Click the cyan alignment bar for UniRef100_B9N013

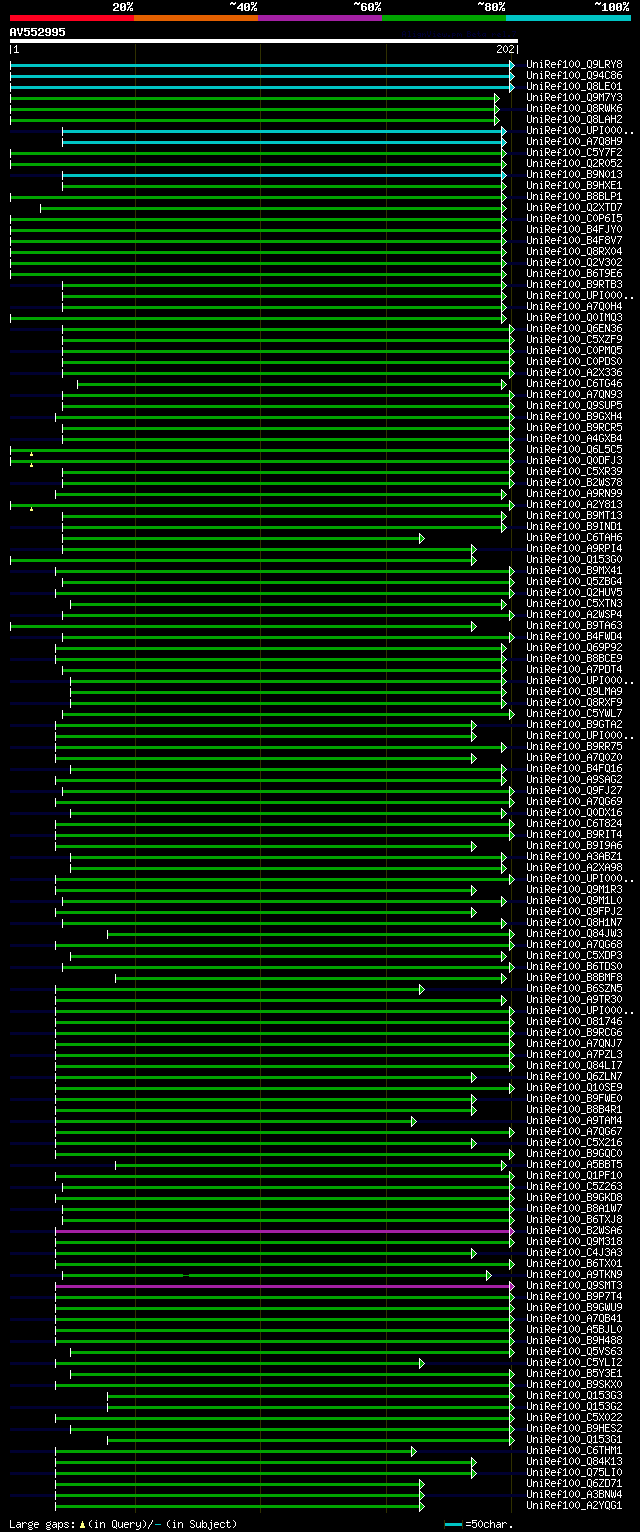[x=284, y=174]
